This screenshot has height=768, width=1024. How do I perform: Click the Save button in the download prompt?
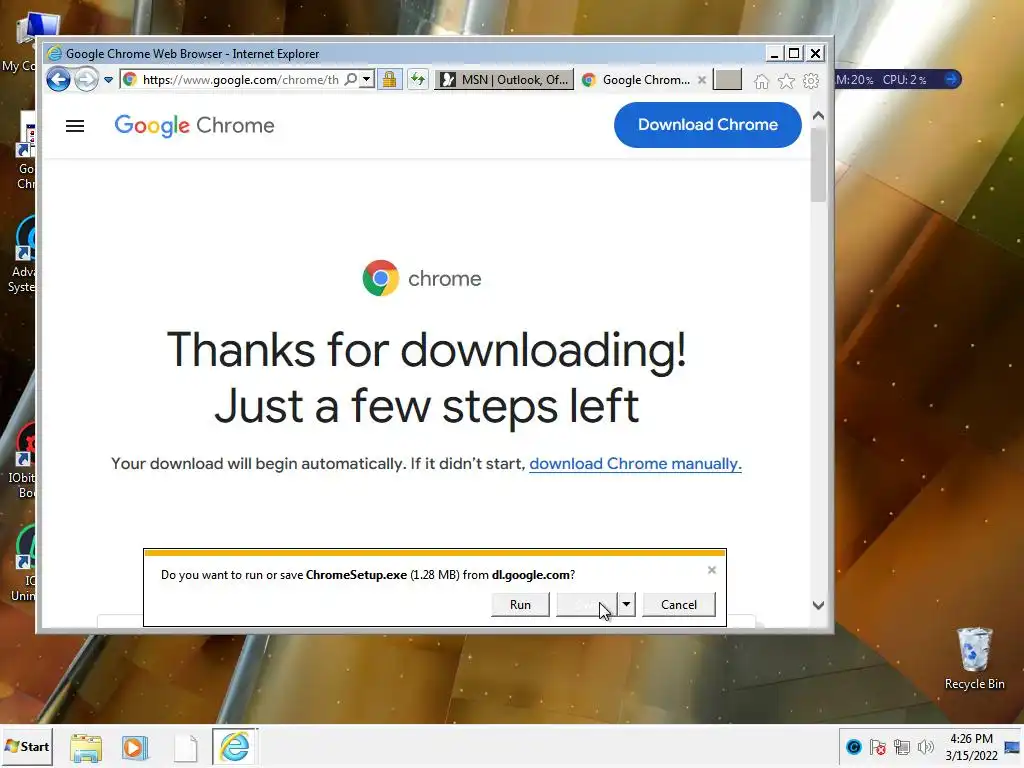pyautogui.click(x=586, y=605)
